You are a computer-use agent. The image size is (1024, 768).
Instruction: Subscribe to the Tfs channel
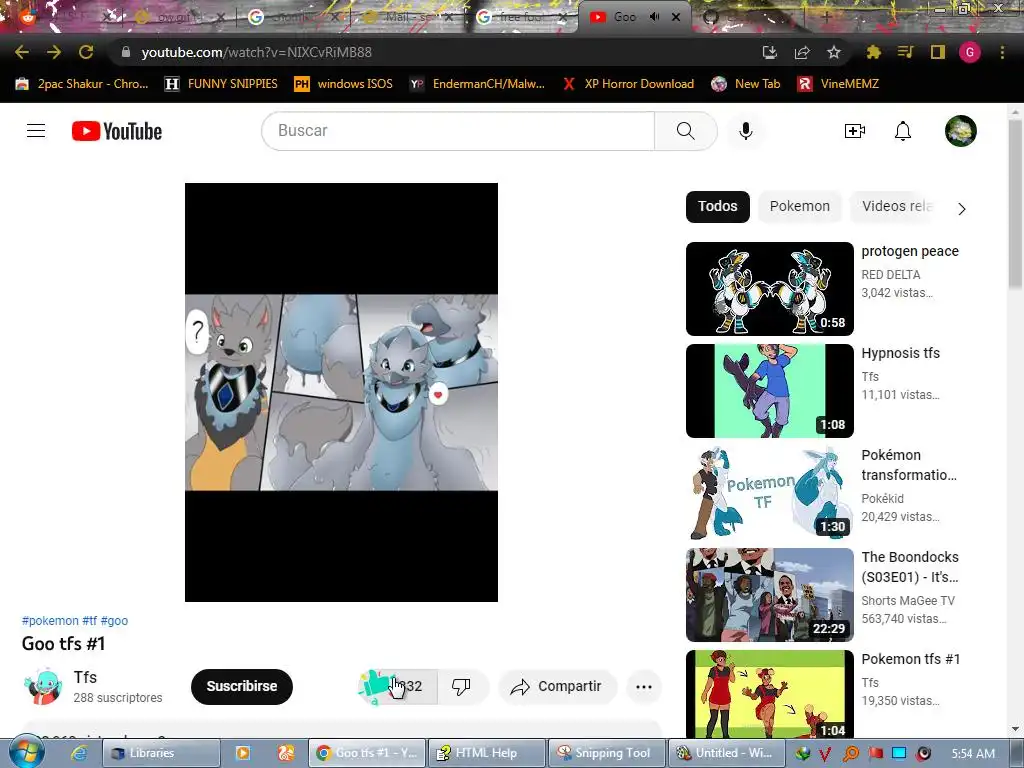point(242,686)
